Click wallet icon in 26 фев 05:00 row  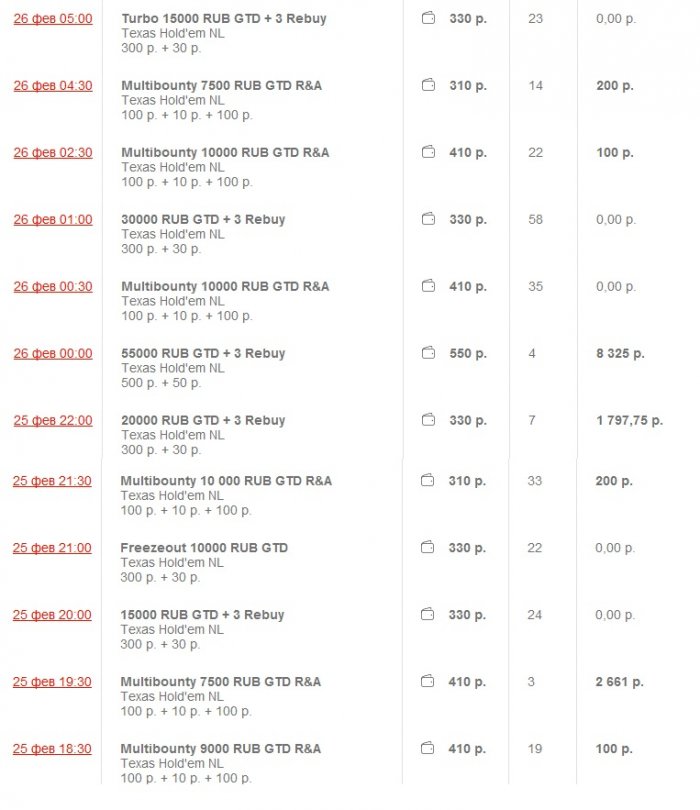tap(428, 19)
